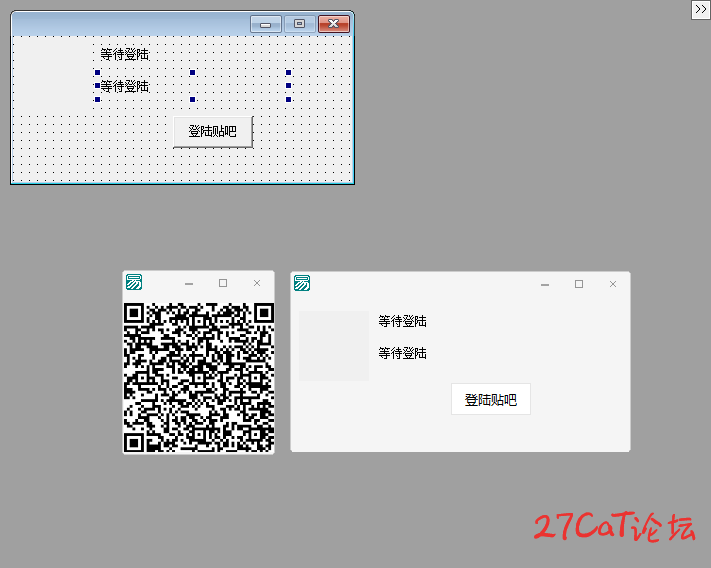The height and width of the screenshot is (568, 711).
Task: Select the lower 等待登陆 label with selection handles
Action: (x=125, y=86)
